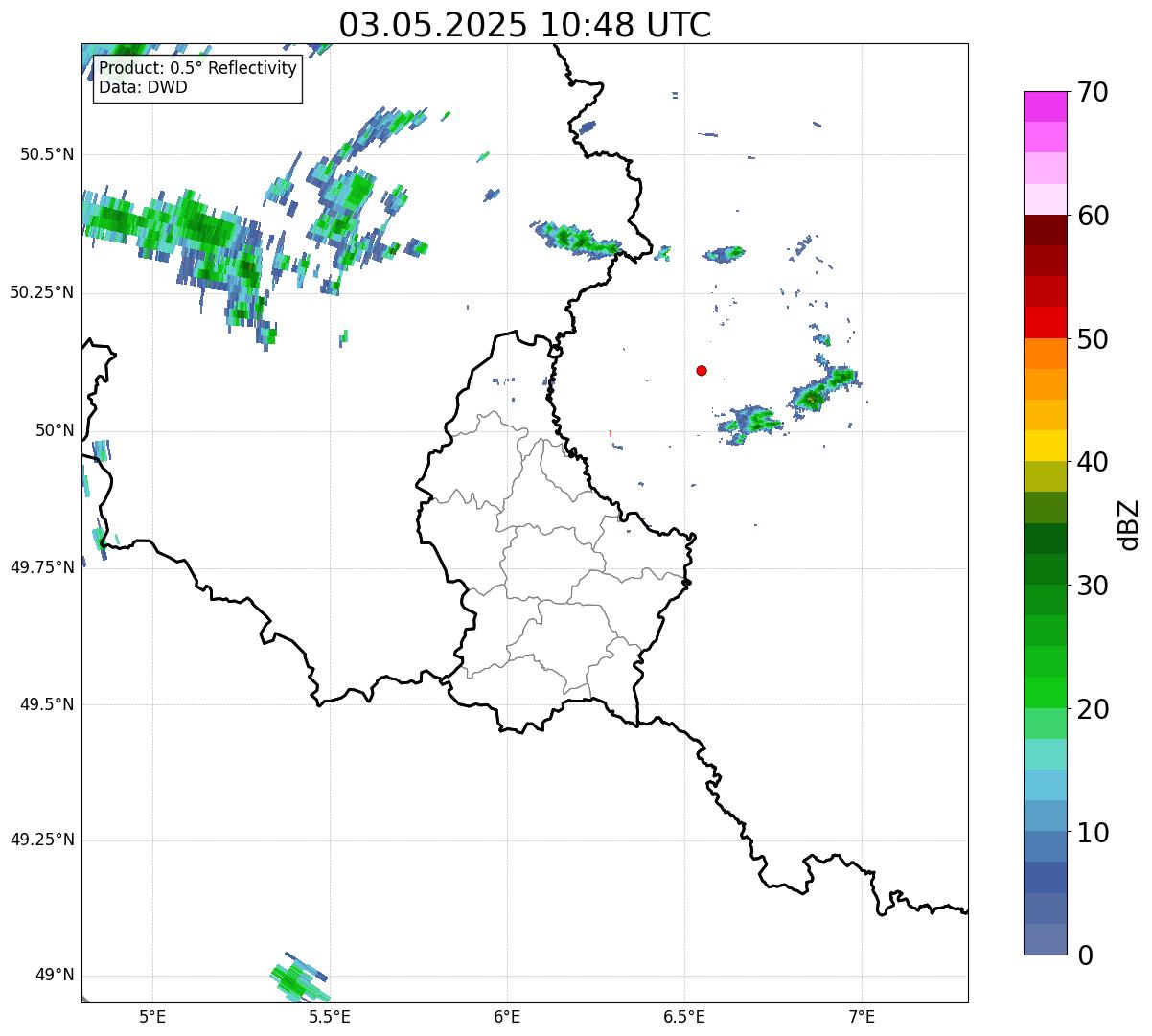1152x1036 pixels.
Task: Click the yellow swatch just above 40
Action: pyautogui.click(x=1045, y=446)
